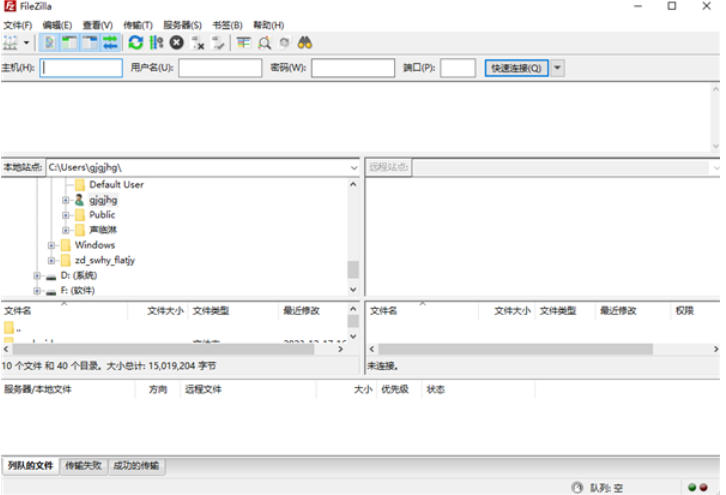
Task: Toggle the transfer queue display
Action: coord(110,43)
